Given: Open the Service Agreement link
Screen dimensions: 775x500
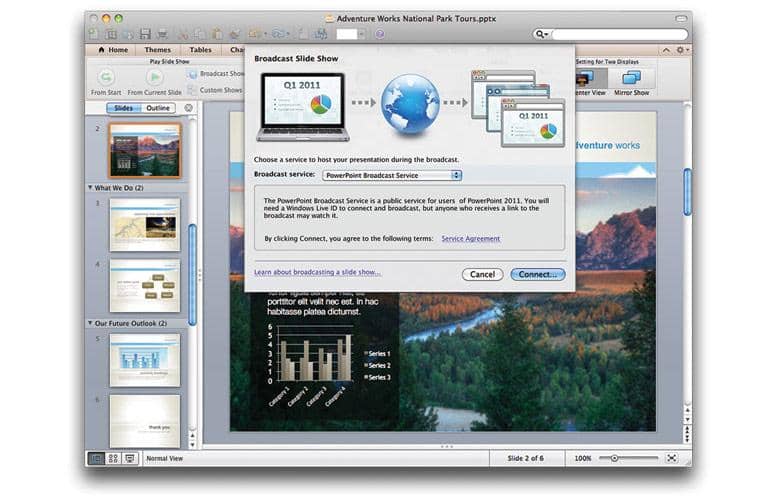Looking at the screenshot, I should click(x=470, y=239).
